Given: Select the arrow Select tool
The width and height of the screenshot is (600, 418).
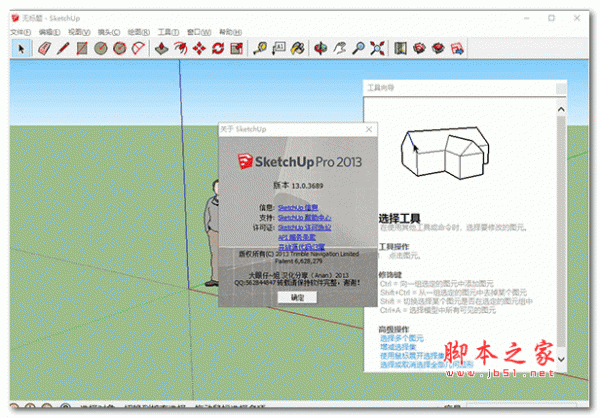Looking at the screenshot, I should click(21, 49).
